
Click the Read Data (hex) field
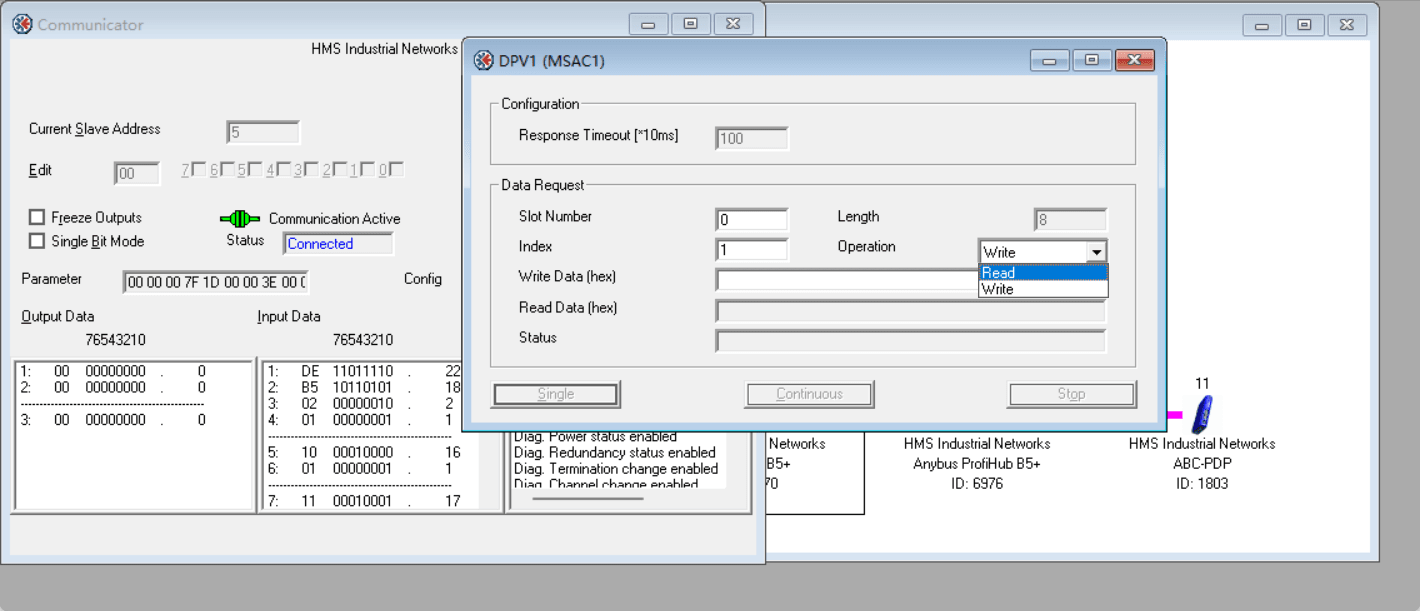click(911, 311)
